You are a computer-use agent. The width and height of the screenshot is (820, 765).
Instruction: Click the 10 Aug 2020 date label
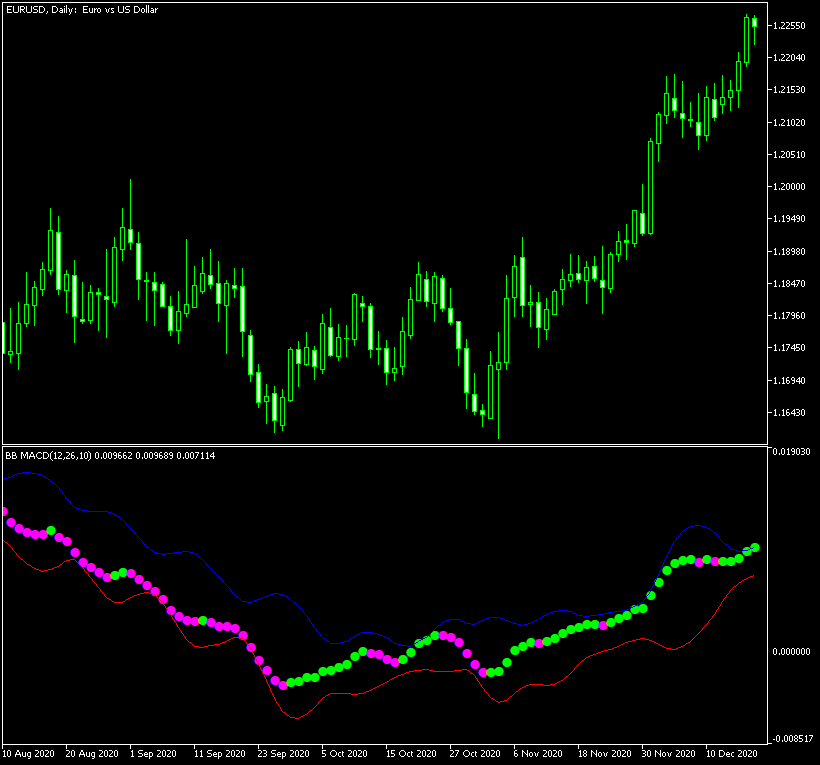pyautogui.click(x=29, y=753)
